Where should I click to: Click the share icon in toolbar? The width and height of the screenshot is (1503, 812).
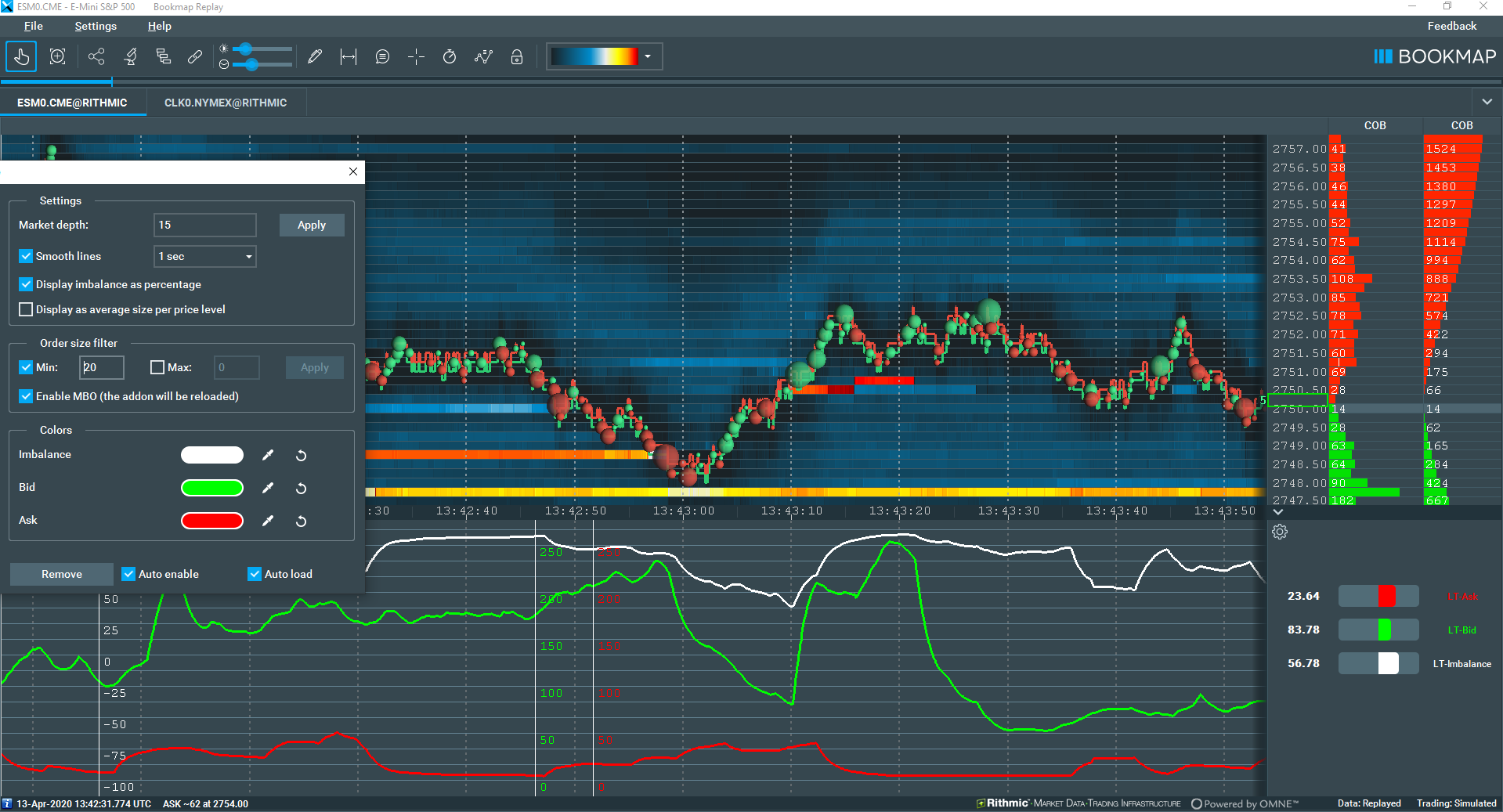(x=96, y=56)
